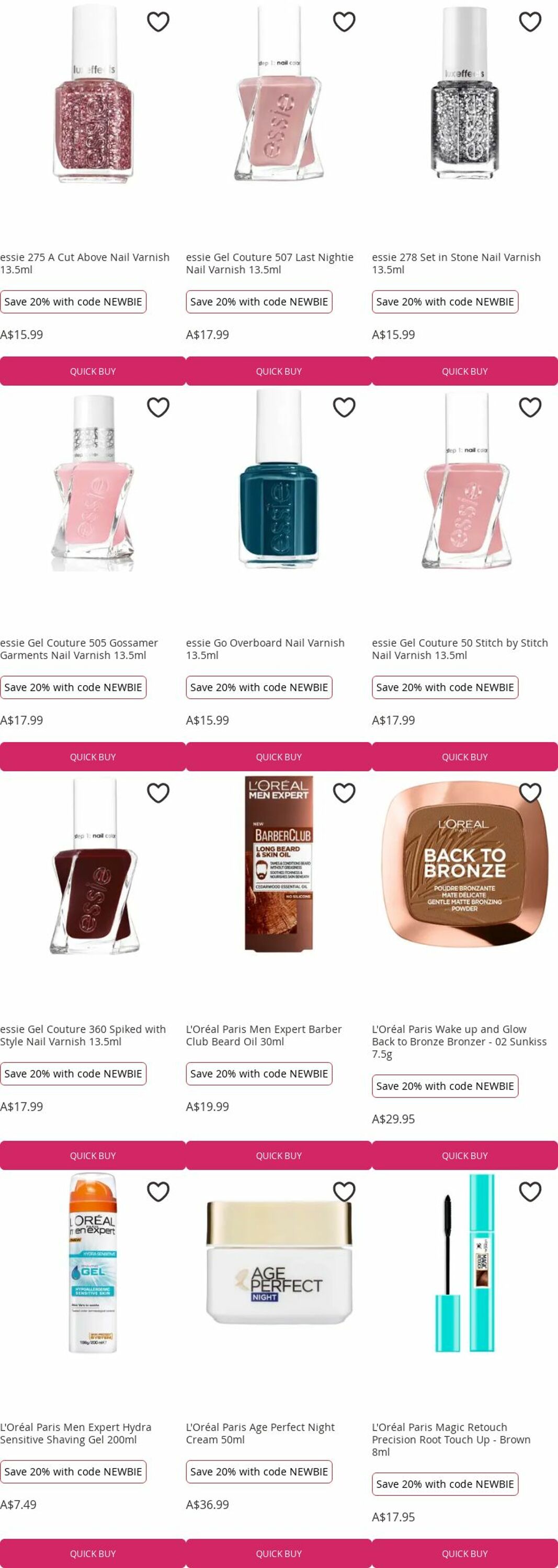
Task: Open the Barber Club Beard Oil product image
Action: [279, 862]
